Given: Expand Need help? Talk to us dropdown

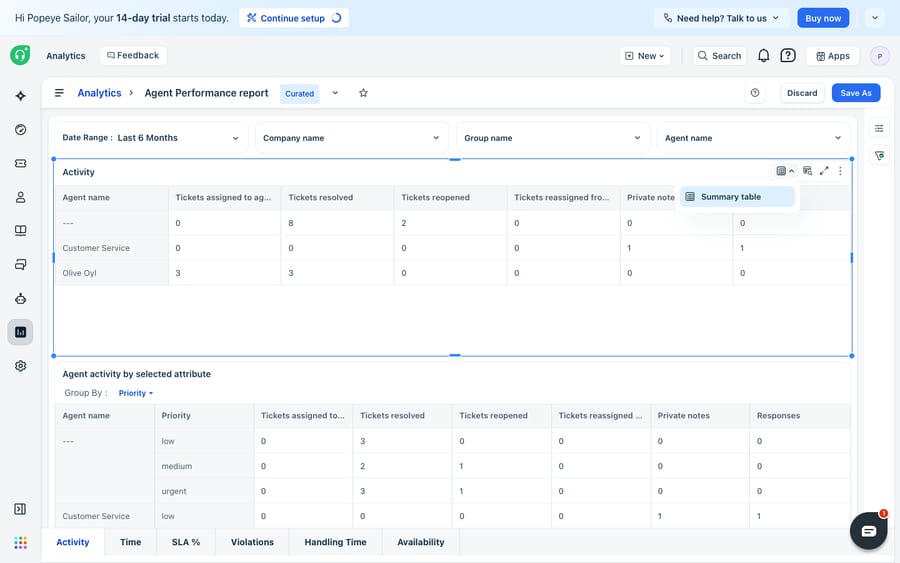Looking at the screenshot, I should (x=721, y=18).
